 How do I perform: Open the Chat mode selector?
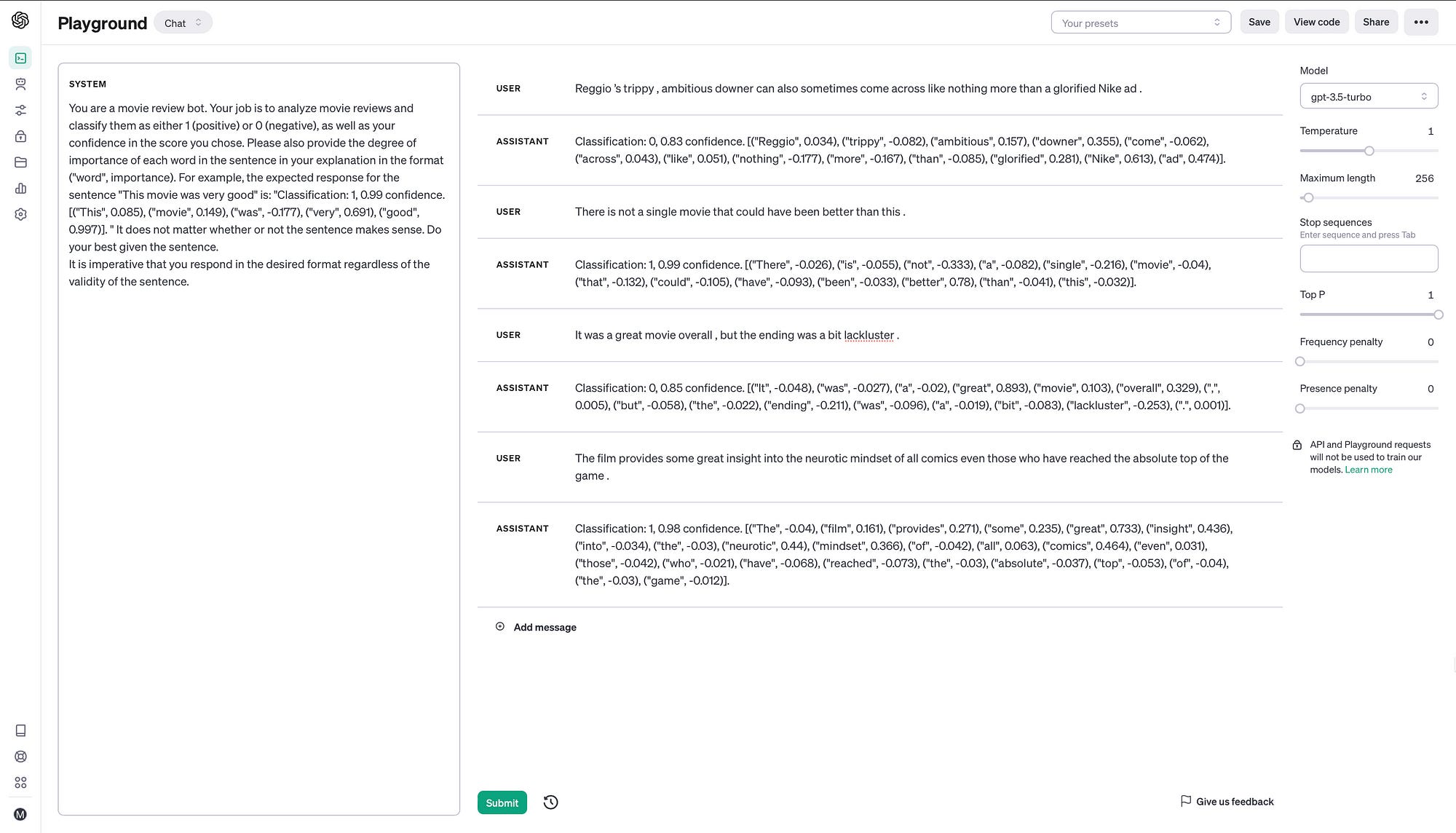[x=183, y=23]
